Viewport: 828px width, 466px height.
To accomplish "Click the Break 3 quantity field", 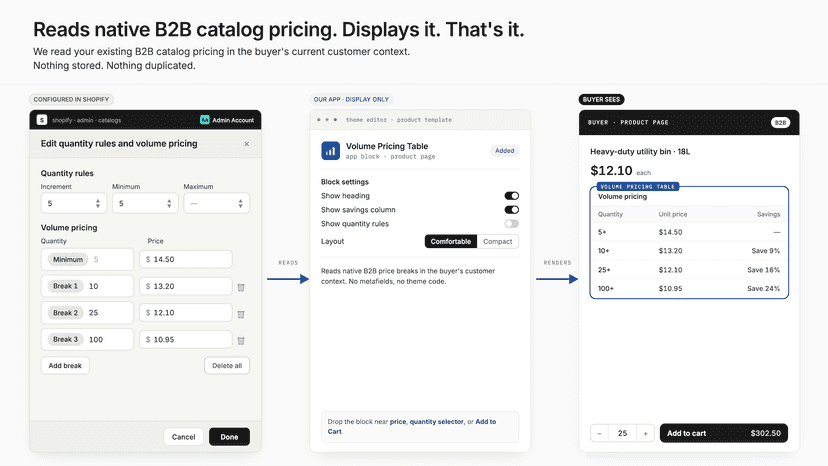I will click(x=87, y=339).
